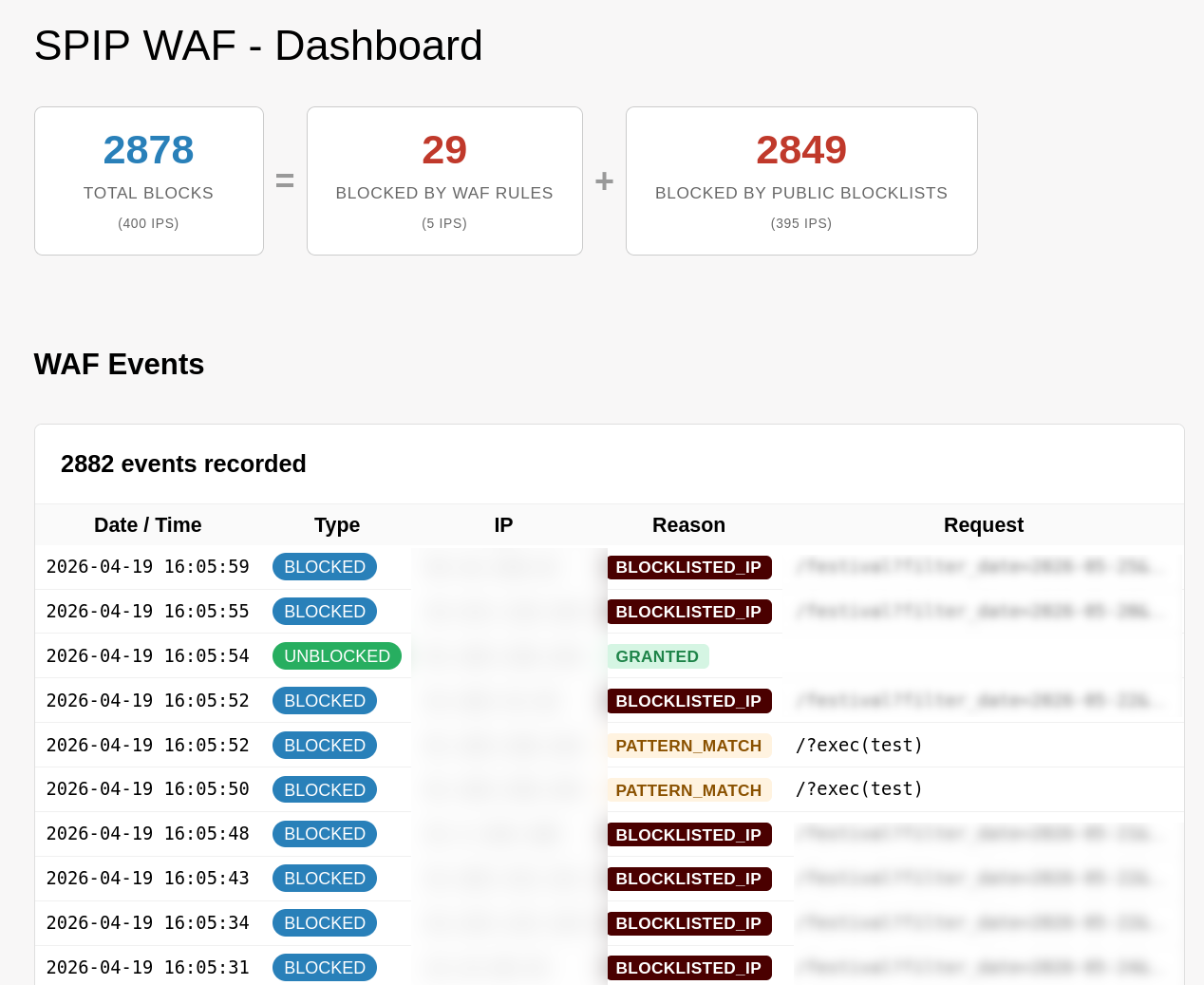1204x985 pixels.
Task: Click the Type column header
Action: 336,525
